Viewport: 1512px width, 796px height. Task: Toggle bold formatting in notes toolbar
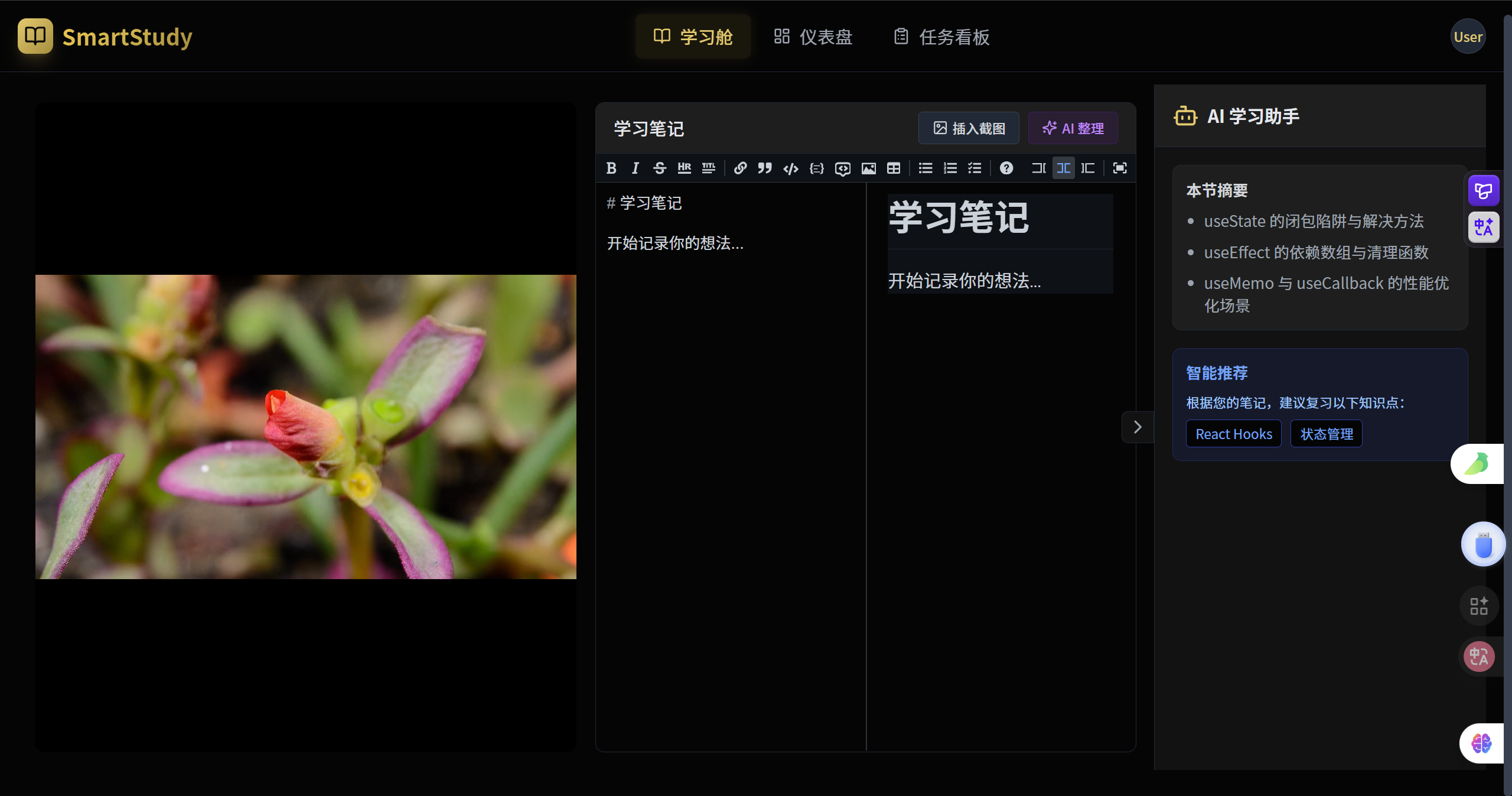coord(611,168)
